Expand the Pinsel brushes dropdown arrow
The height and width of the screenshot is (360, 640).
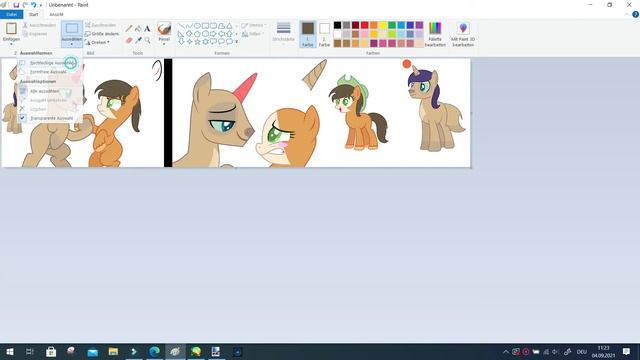click(164, 44)
